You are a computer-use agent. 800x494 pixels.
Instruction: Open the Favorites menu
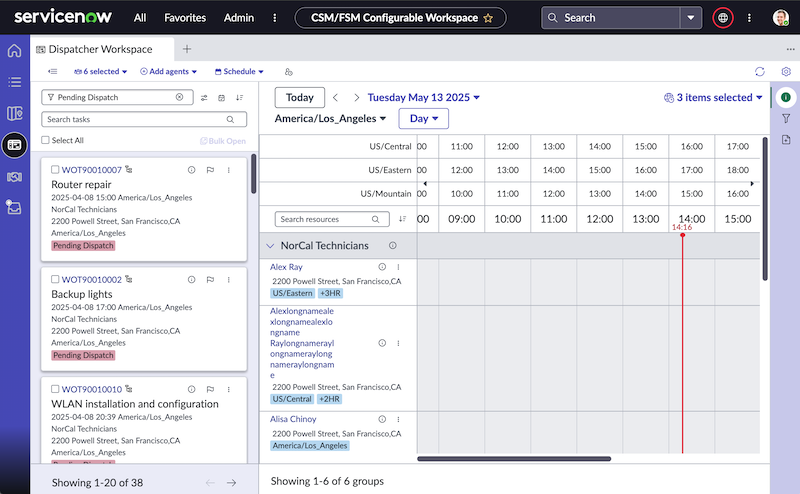point(185,18)
